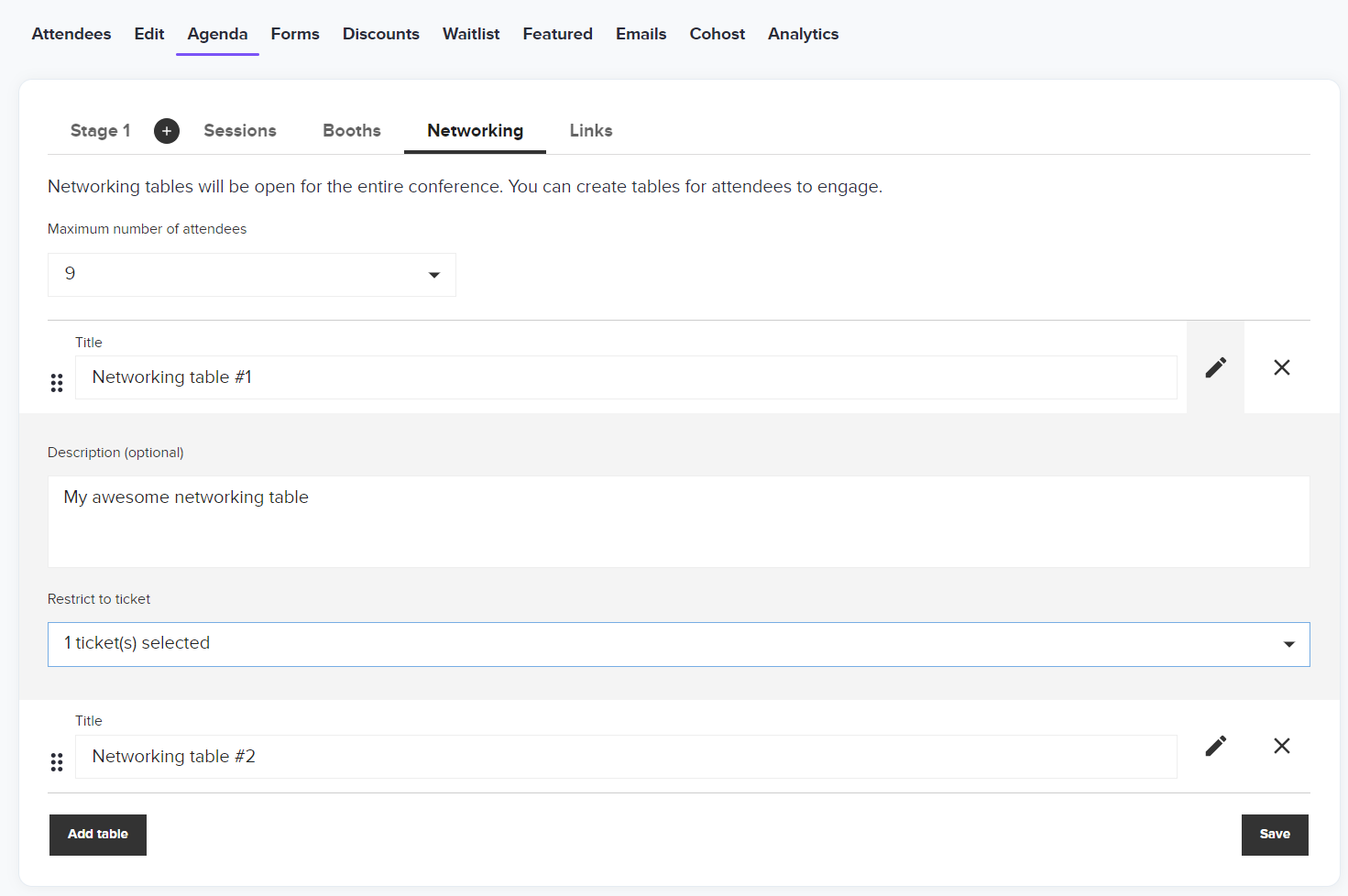
Task: Click pencil edit icon for Networking table #1
Action: pos(1215,367)
